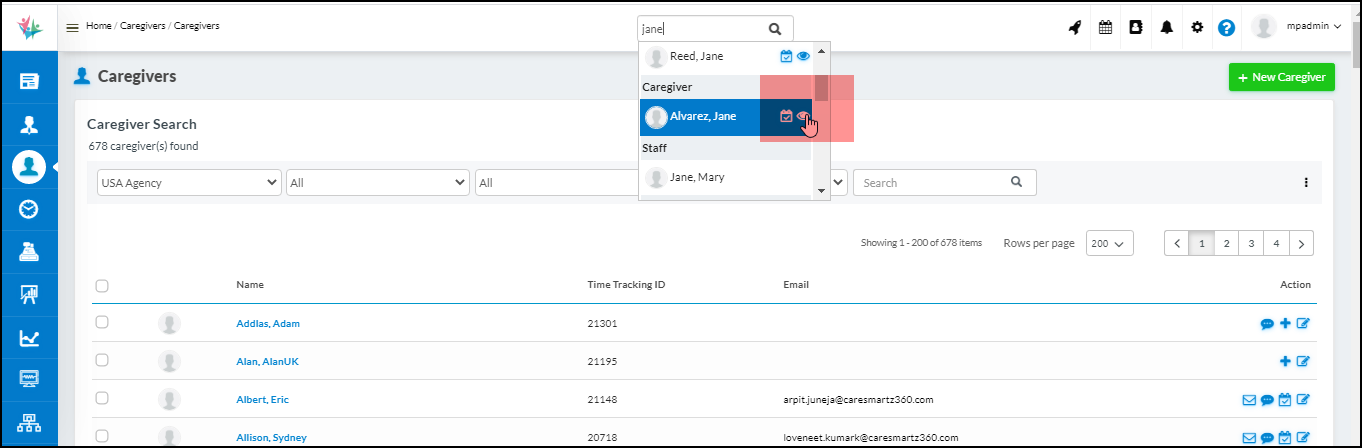The height and width of the screenshot is (448, 1362).
Task: Open schedule icon for Reed, Jane result
Action: (x=786, y=56)
